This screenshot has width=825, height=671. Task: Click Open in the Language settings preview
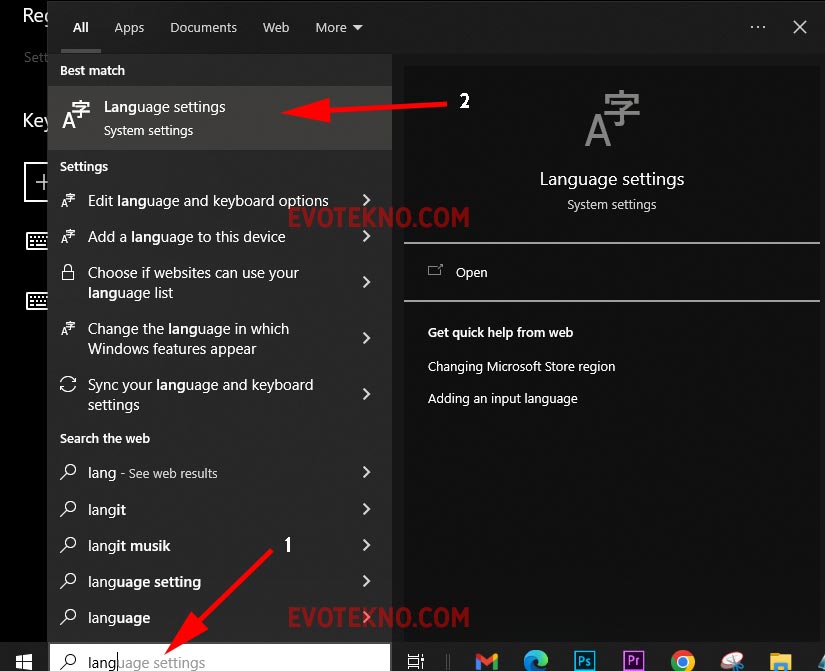tap(471, 272)
